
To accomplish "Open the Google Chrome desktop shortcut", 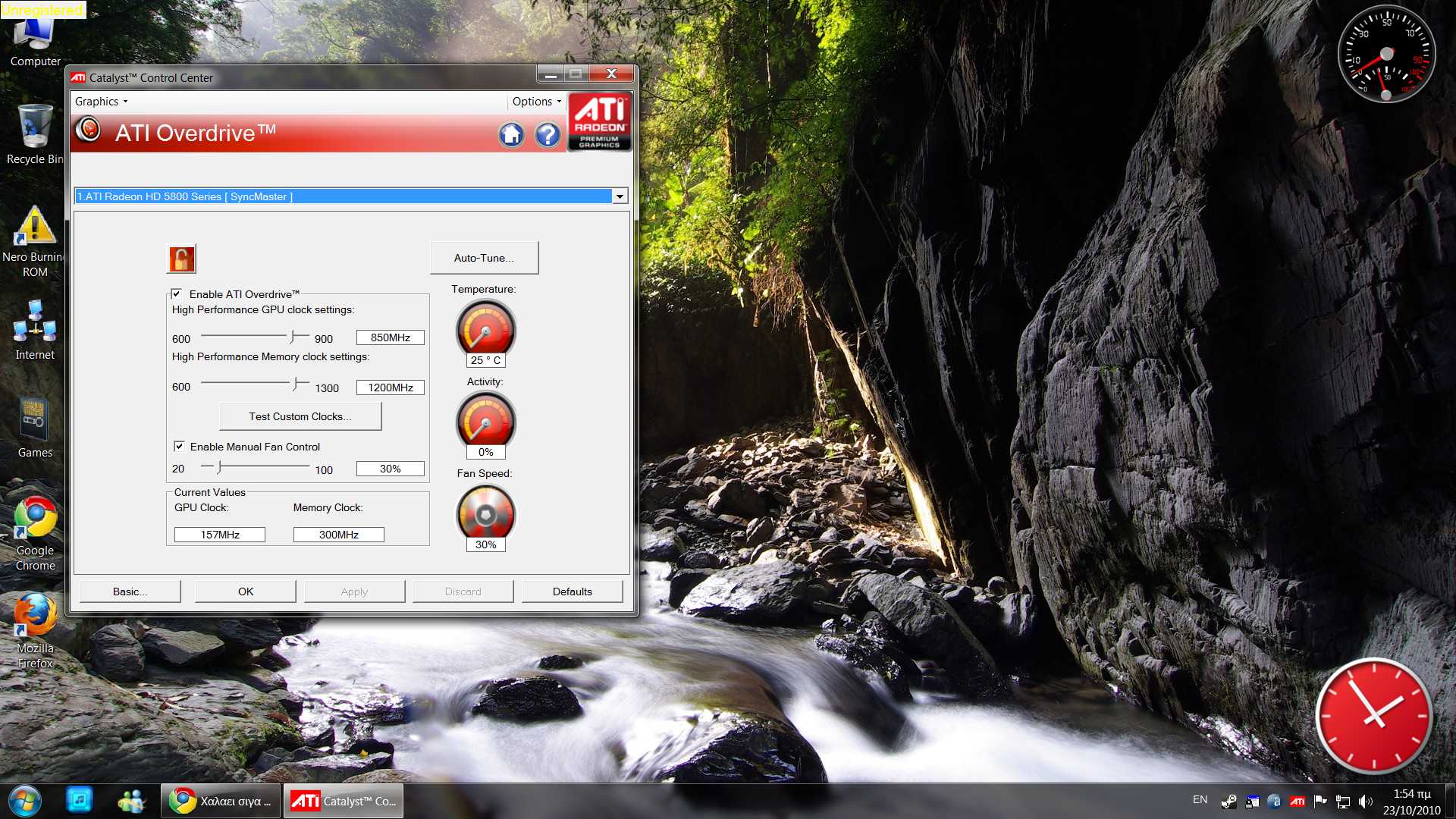I will pos(35,533).
